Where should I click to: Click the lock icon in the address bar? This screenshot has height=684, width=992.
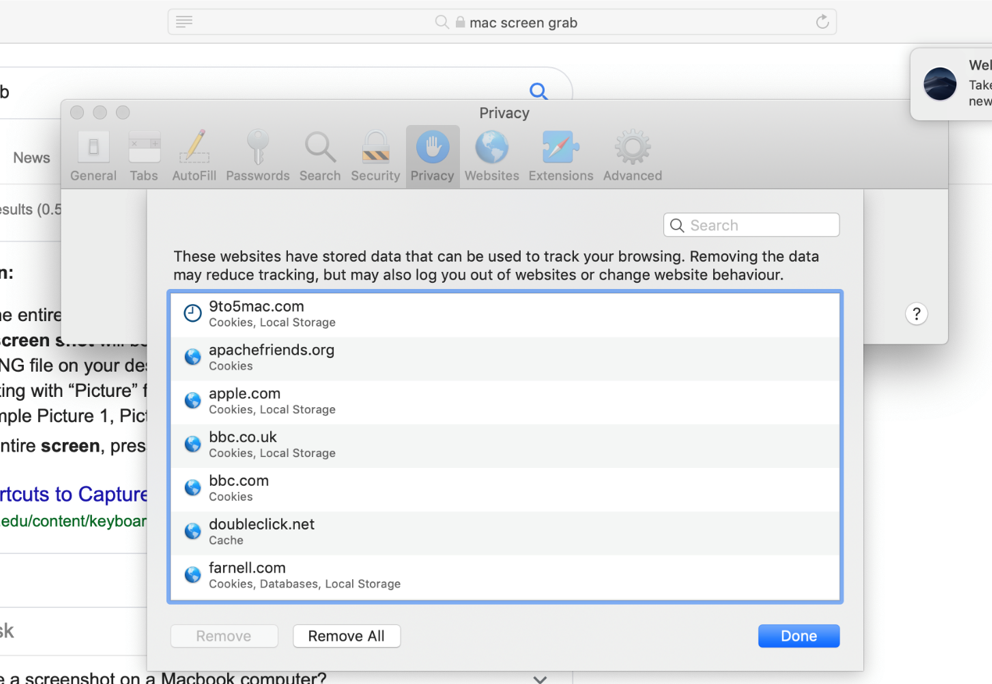point(461,22)
